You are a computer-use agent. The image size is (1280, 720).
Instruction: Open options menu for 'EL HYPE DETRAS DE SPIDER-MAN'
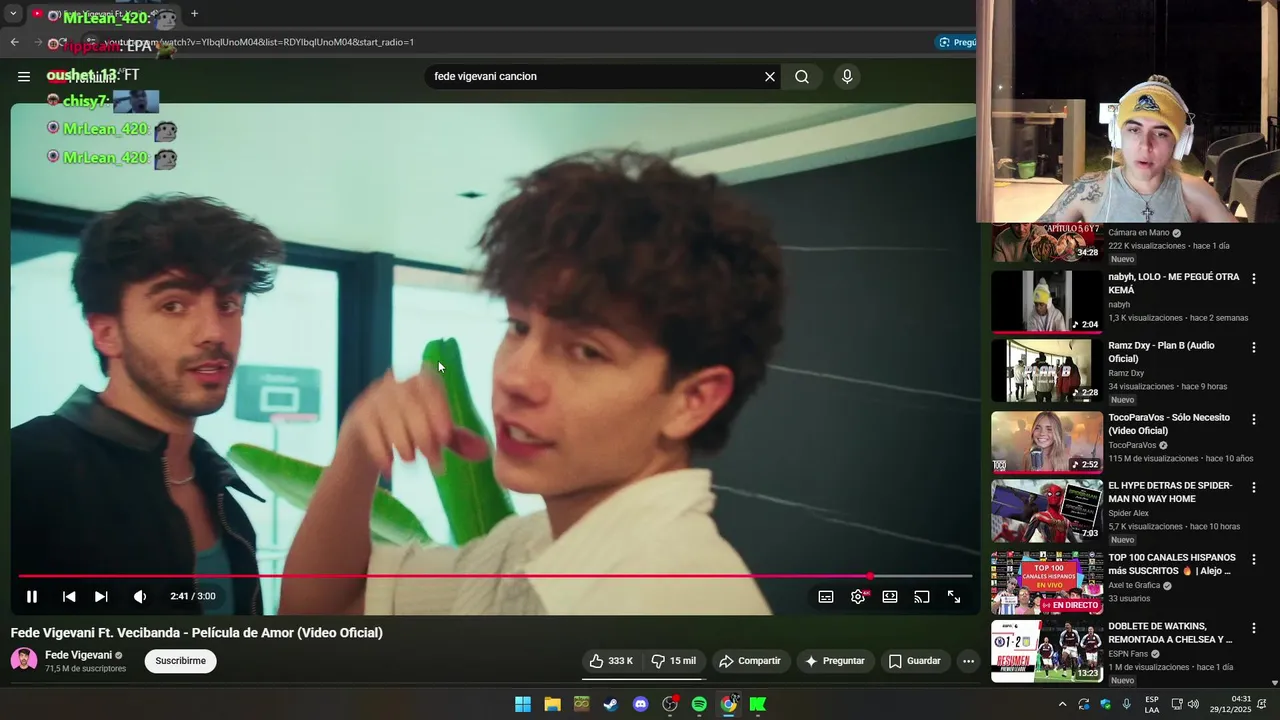coord(1254,487)
